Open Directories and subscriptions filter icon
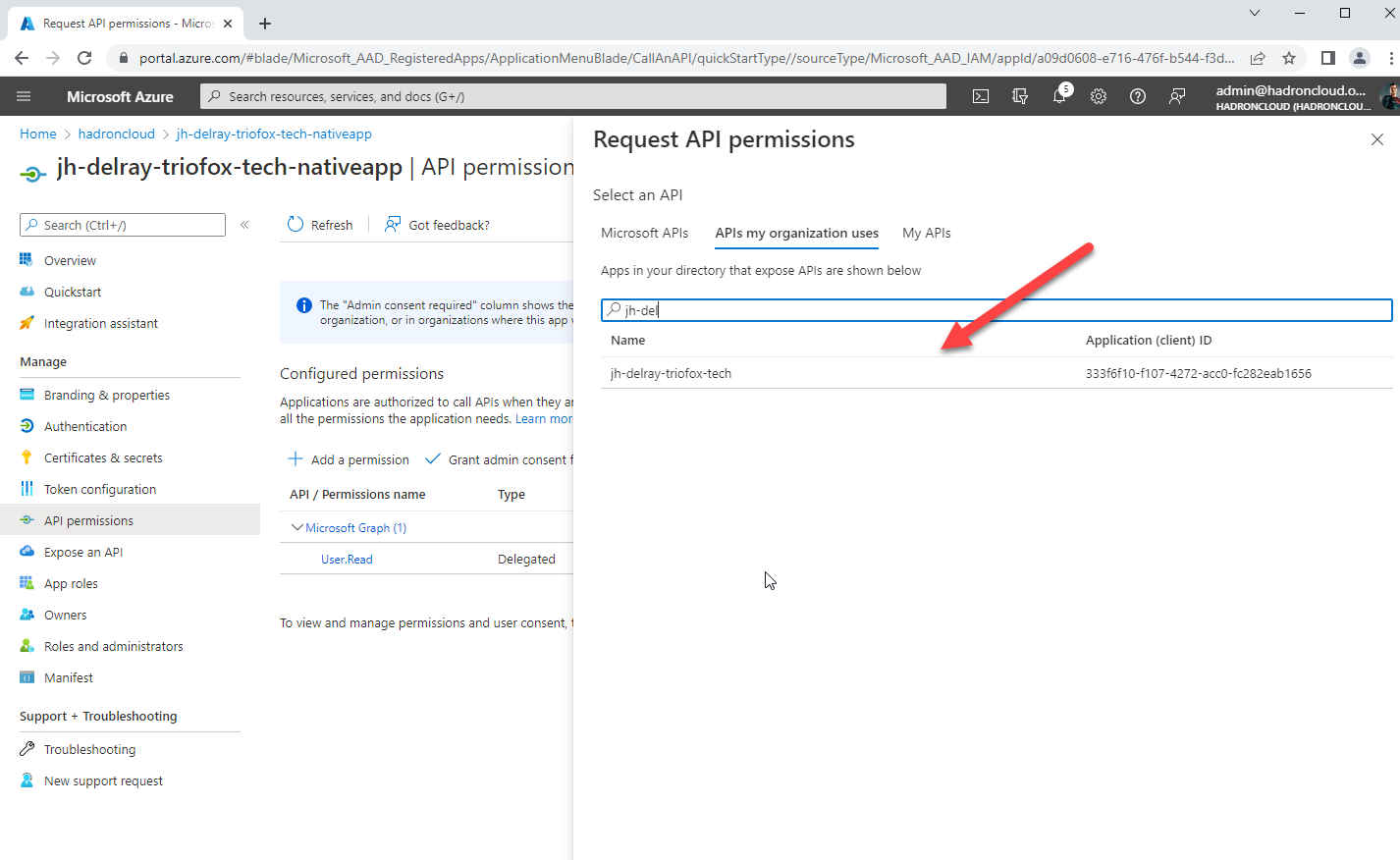This screenshot has height=860, width=1400. coord(1020,96)
